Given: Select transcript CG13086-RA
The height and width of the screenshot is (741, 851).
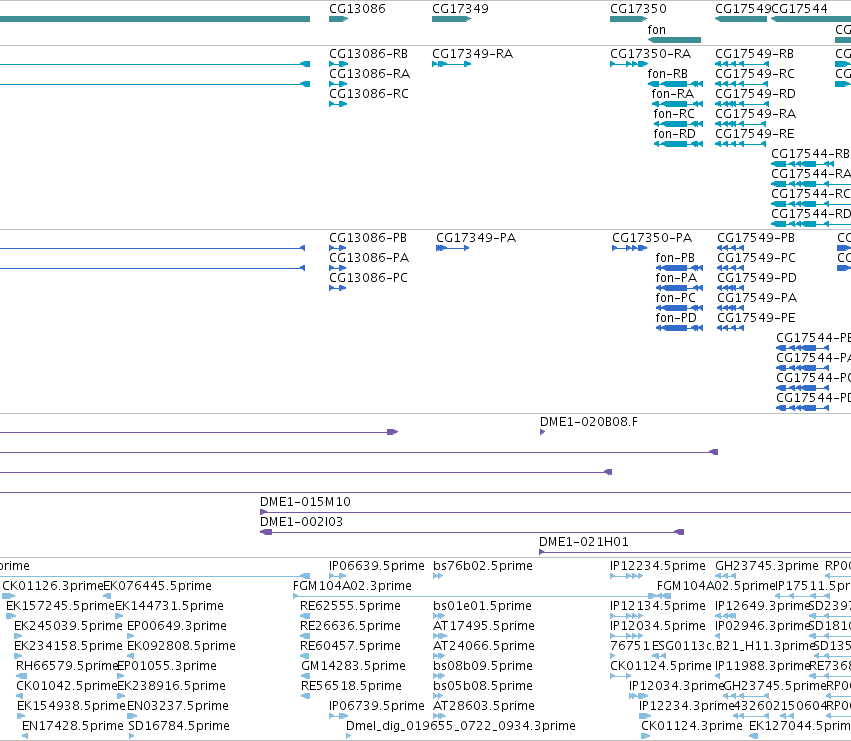Looking at the screenshot, I should [x=369, y=74].
